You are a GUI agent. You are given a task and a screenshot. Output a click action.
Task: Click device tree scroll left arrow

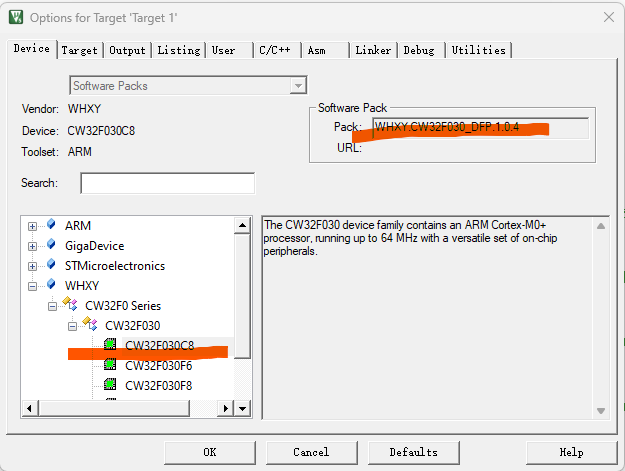pyautogui.click(x=29, y=408)
